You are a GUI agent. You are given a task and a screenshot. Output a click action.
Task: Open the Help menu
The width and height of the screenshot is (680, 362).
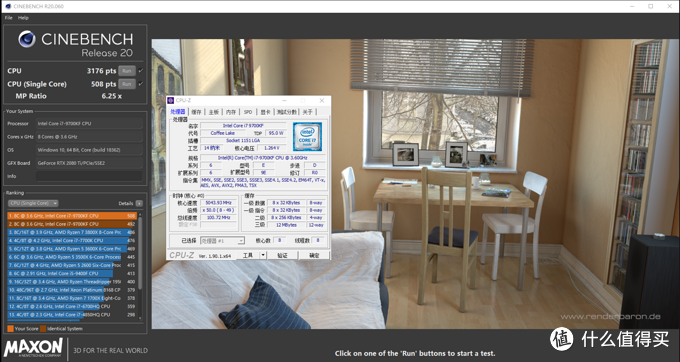[23, 18]
